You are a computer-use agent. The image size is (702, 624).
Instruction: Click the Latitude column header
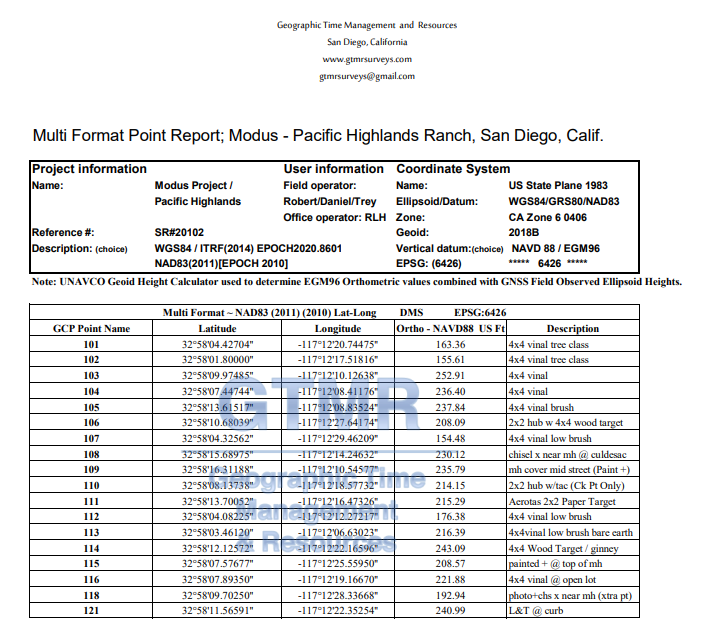click(217, 329)
